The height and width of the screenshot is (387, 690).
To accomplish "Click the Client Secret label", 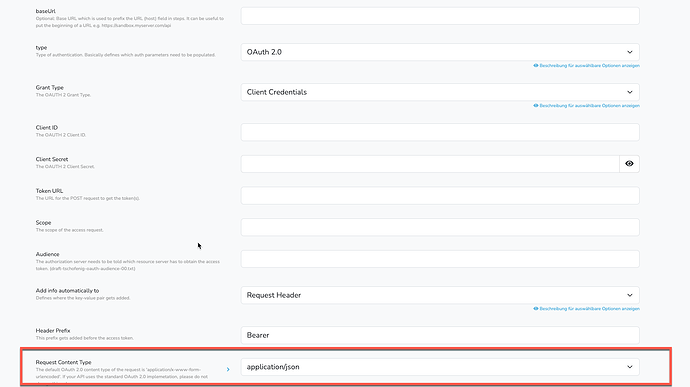I will [x=52, y=159].
